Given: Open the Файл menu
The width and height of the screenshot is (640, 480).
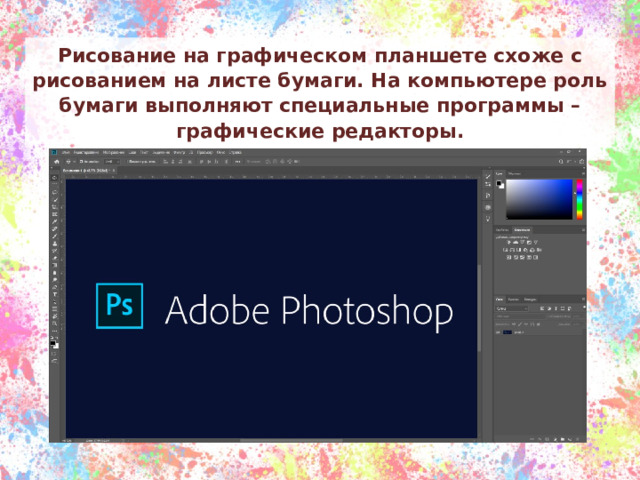Looking at the screenshot, I should 66,152.
